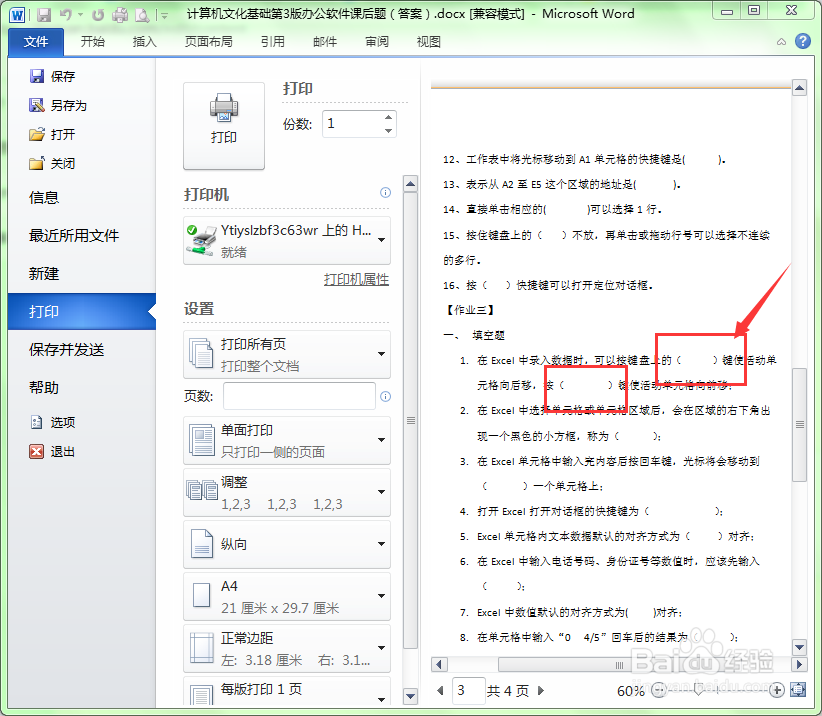The image size is (822, 716).
Task: Click preview horizontal scroll right arrow
Action: click(x=799, y=665)
